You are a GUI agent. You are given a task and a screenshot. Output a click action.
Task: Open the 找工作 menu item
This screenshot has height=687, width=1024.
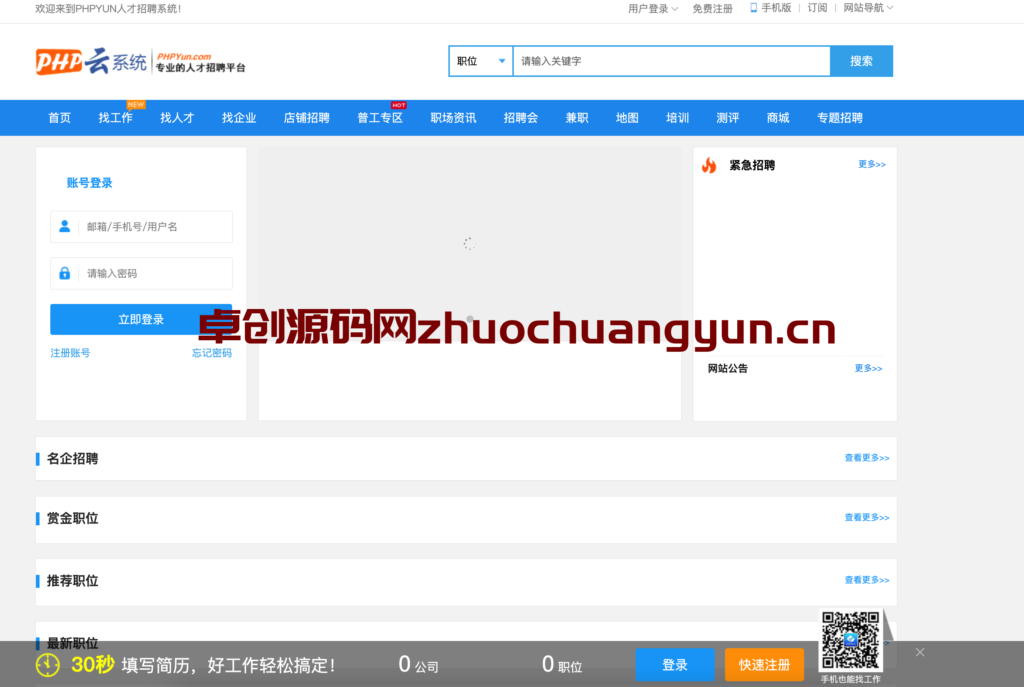116,118
